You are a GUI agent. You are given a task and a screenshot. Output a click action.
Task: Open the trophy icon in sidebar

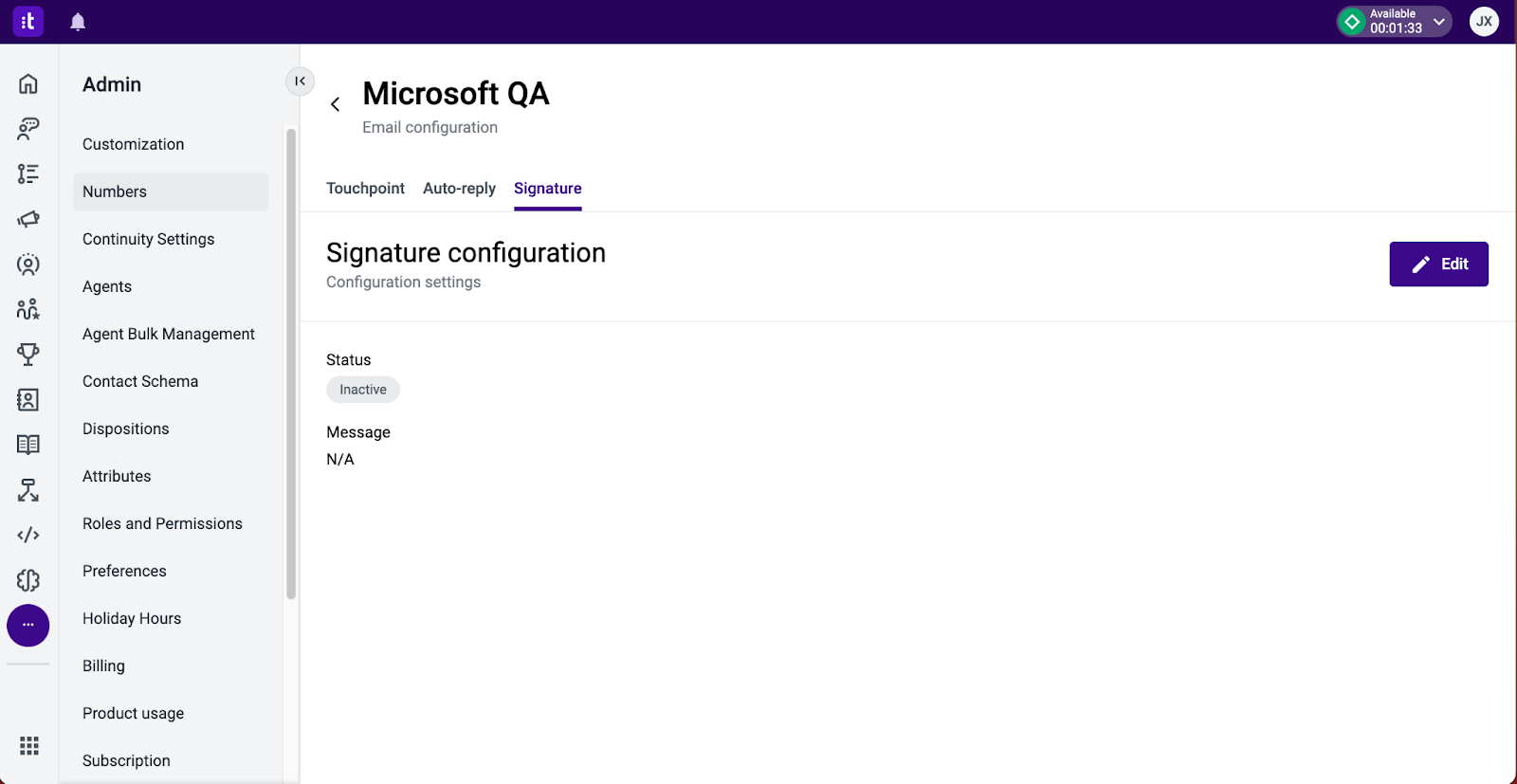coord(28,355)
